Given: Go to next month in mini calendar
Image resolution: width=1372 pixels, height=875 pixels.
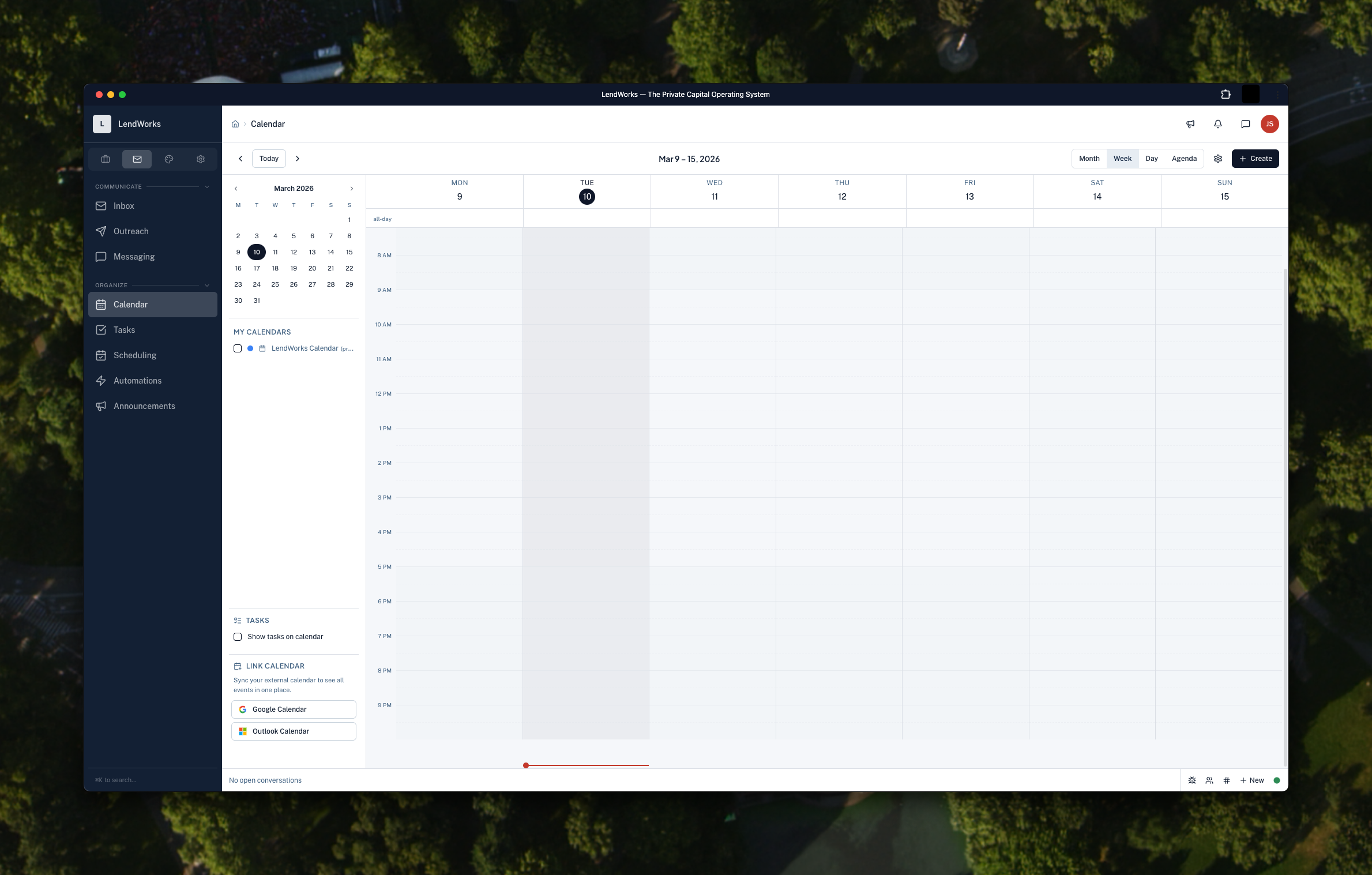Looking at the screenshot, I should 351,189.
